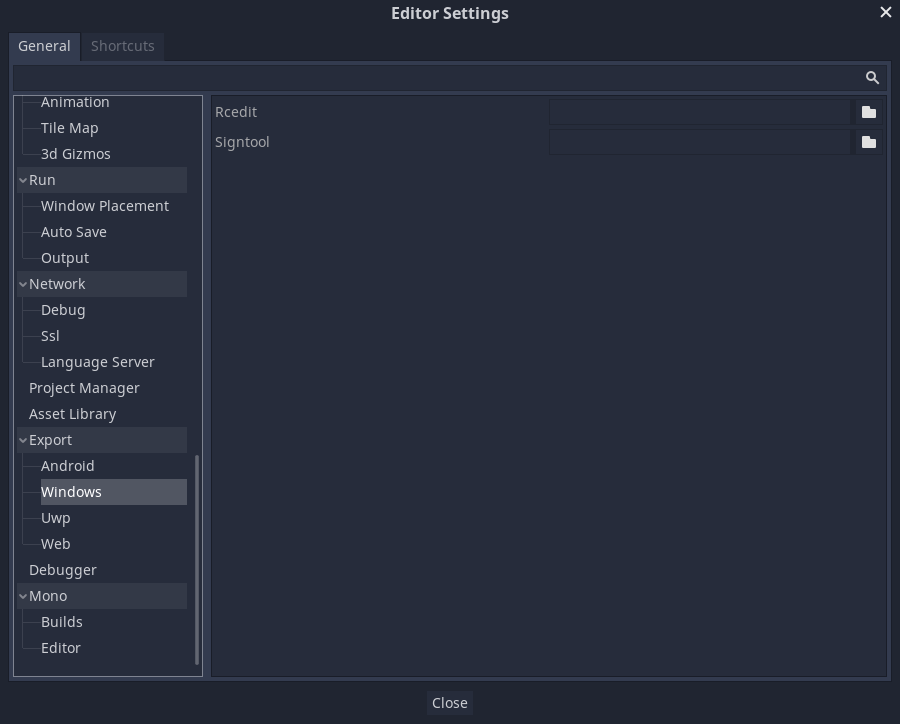Select Android export settings

67,466
